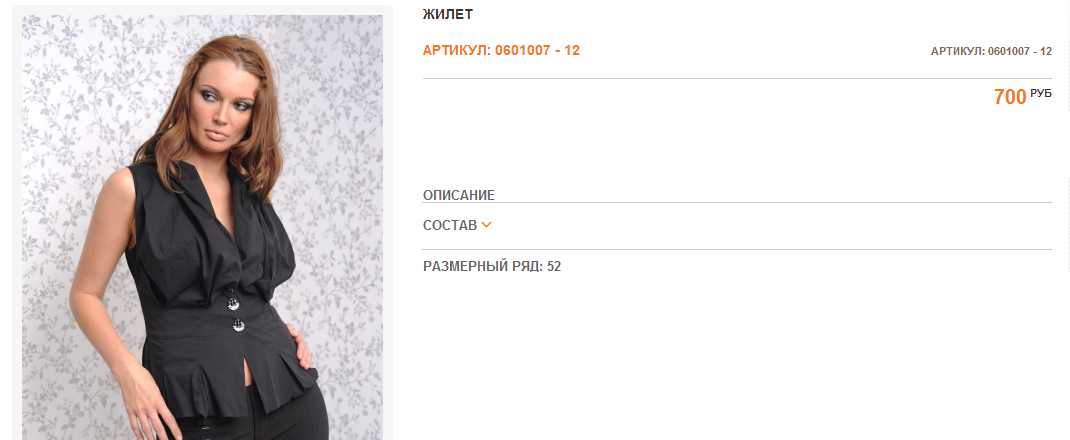The image size is (1070, 440).
Task: Select the orange АРТИКУЛ: 0601007 - 12 text
Action: tap(501, 50)
